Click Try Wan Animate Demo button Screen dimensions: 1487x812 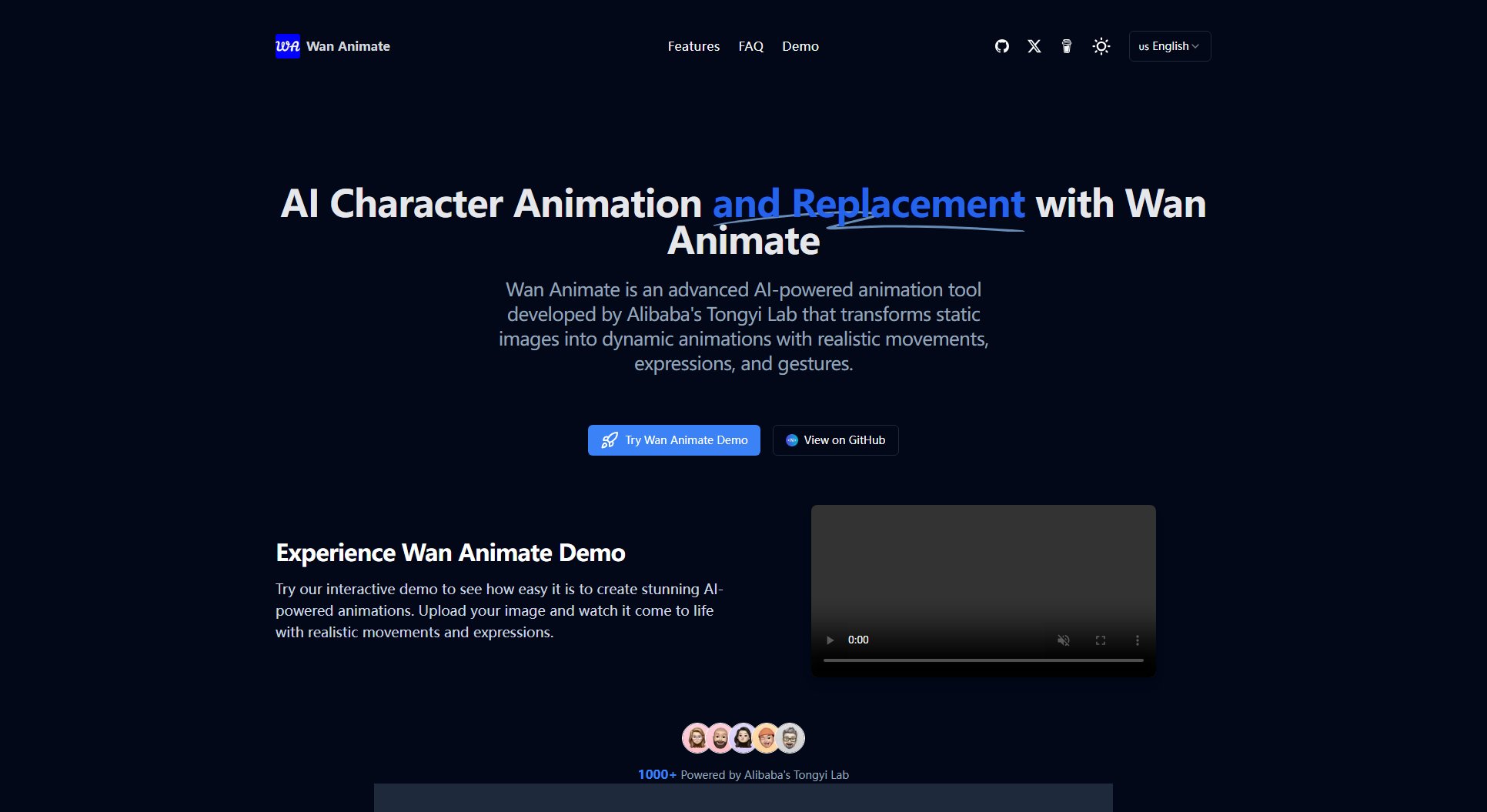[674, 440]
